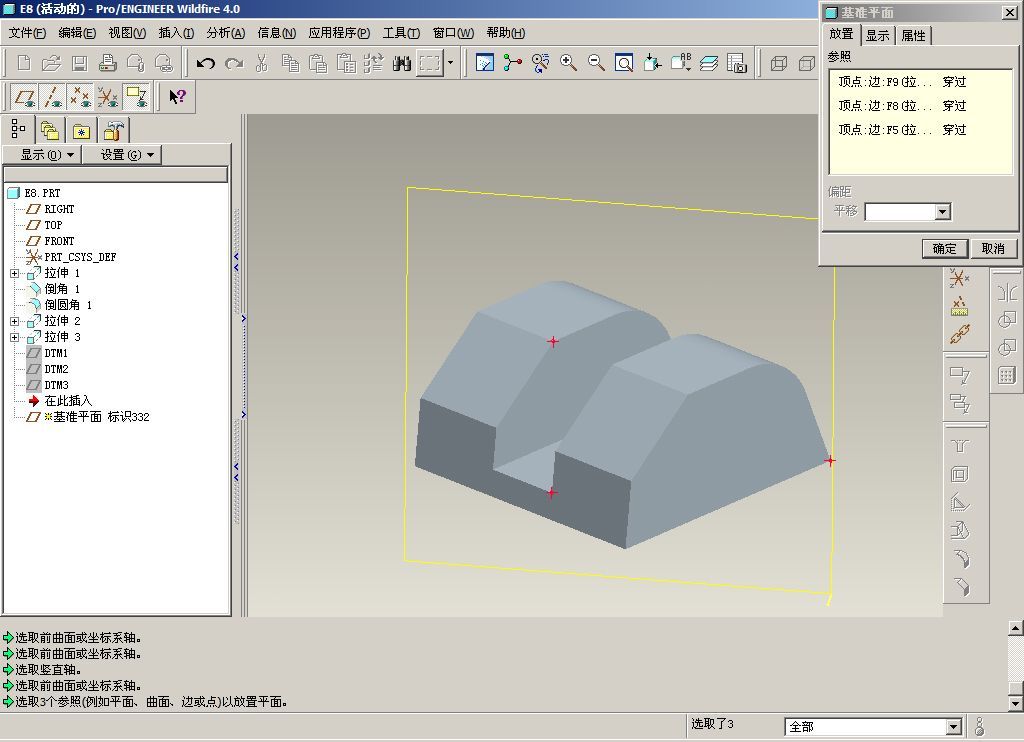This screenshot has width=1024, height=742.
Task: Open the 设置(G) dropdown in navigator
Action: tap(121, 155)
